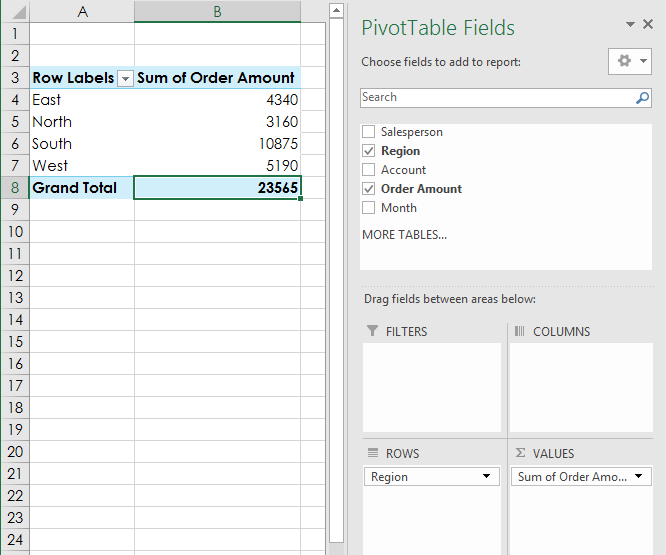Click the Search fields input box
This screenshot has width=666, height=555.
[495, 98]
